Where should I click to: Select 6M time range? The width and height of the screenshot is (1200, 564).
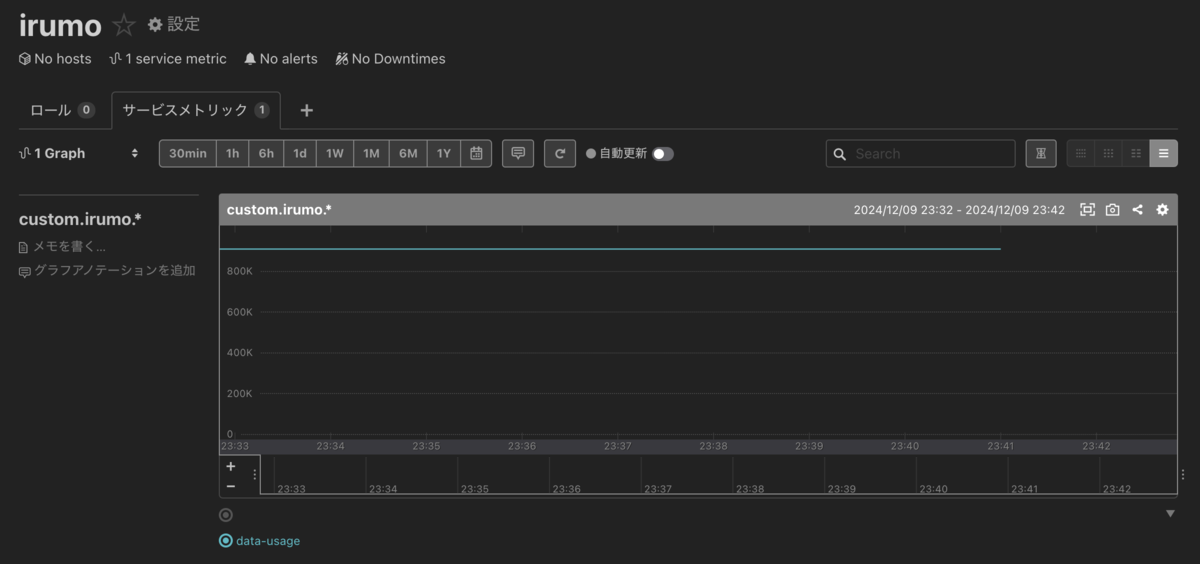408,153
